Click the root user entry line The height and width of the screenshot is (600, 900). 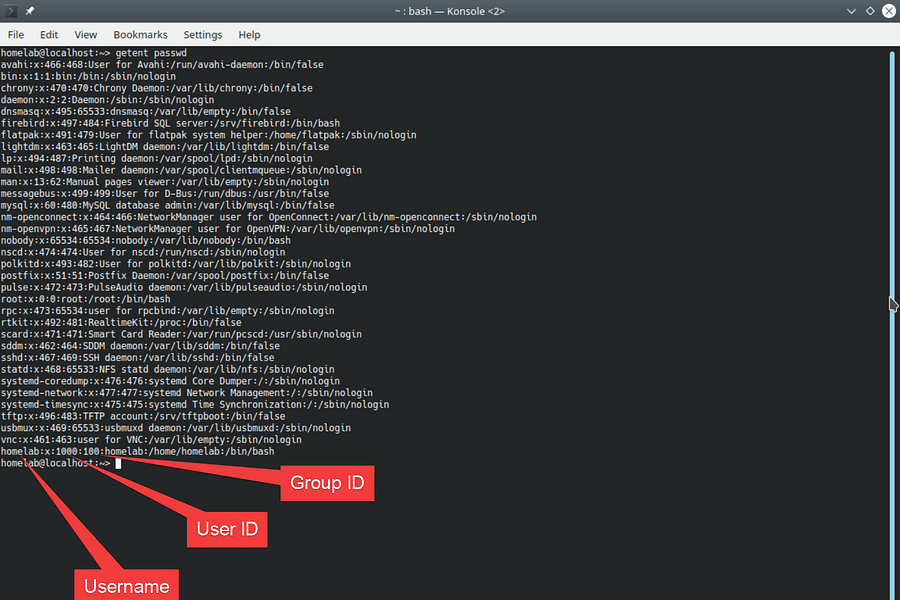pyautogui.click(x=86, y=299)
